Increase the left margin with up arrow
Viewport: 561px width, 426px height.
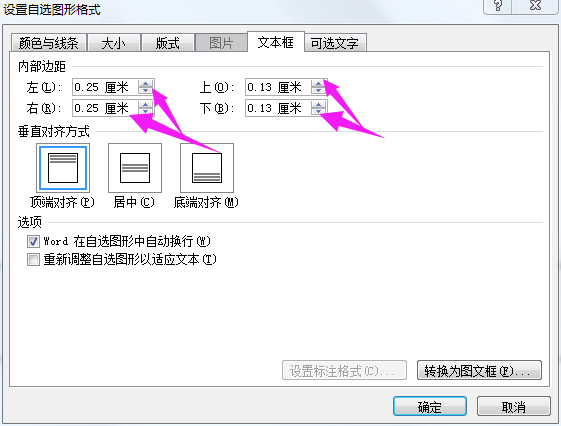click(x=145, y=84)
